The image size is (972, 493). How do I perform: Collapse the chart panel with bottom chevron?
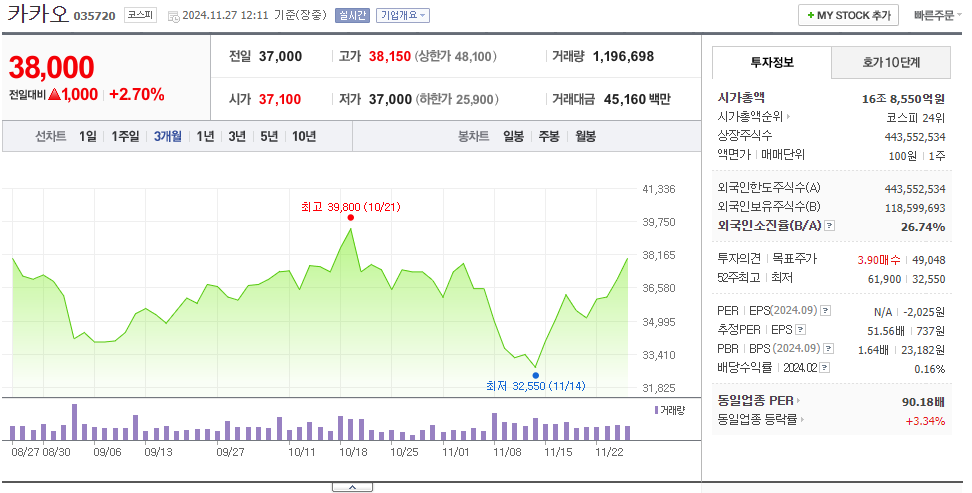click(x=352, y=487)
